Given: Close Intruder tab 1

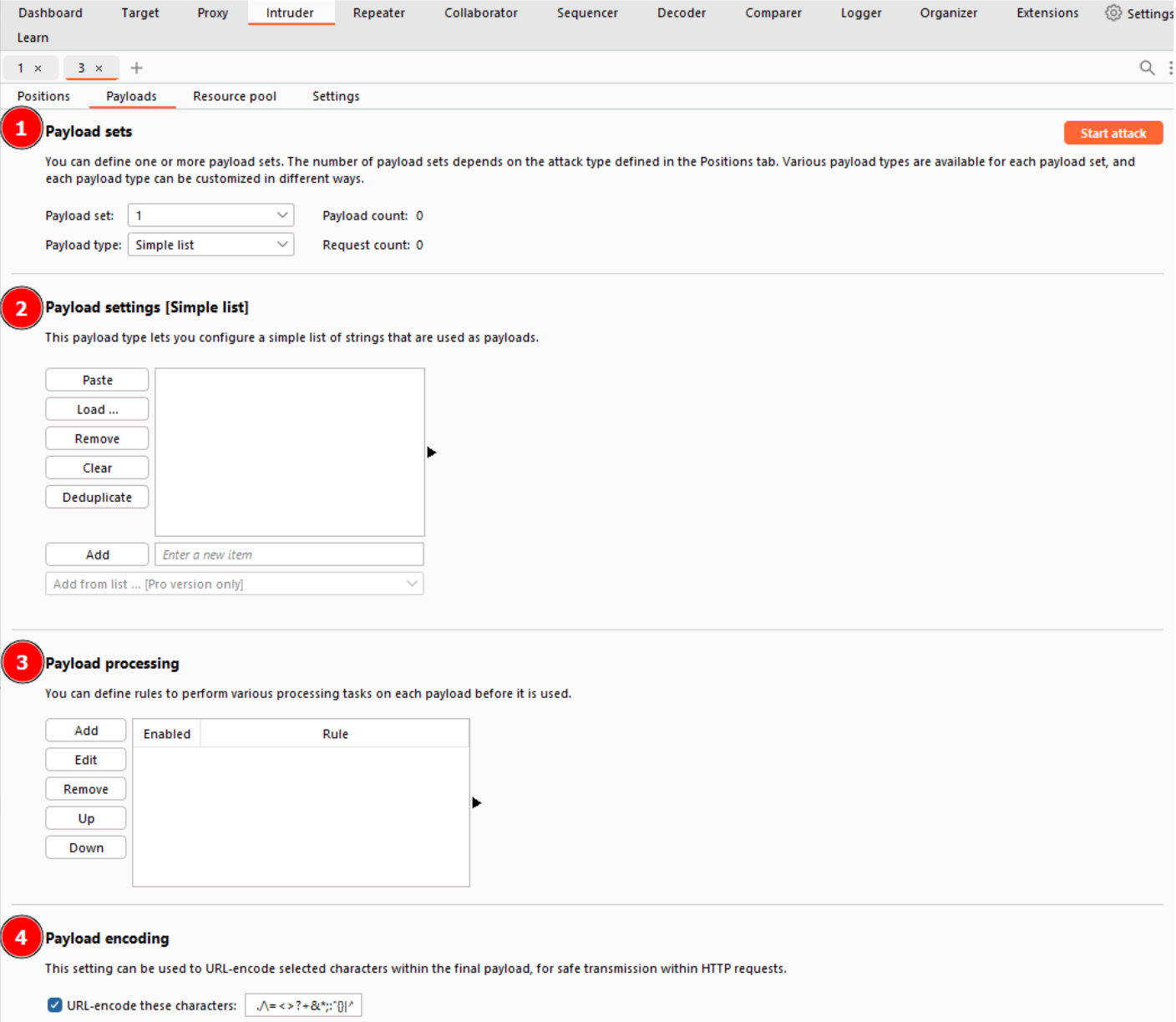Looking at the screenshot, I should pos(38,68).
